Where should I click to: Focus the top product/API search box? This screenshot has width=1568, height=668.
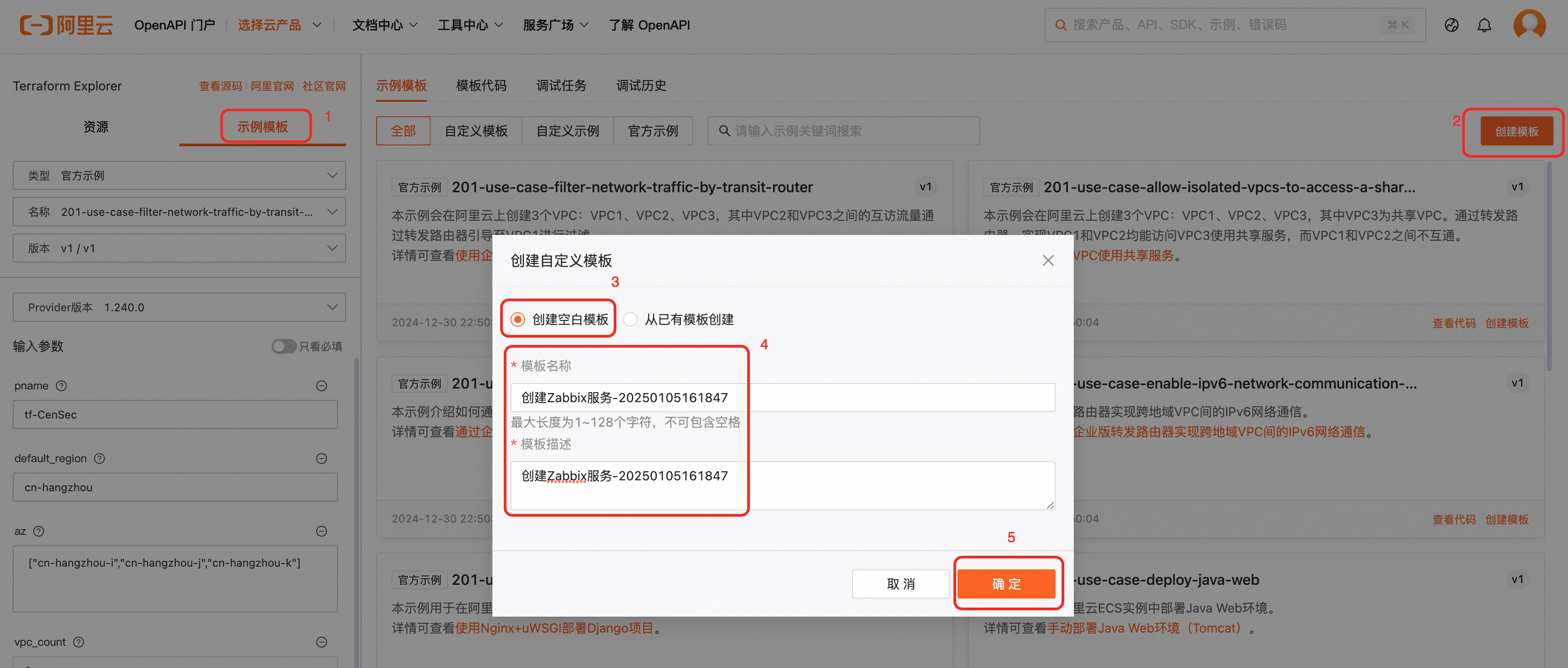(x=1235, y=25)
